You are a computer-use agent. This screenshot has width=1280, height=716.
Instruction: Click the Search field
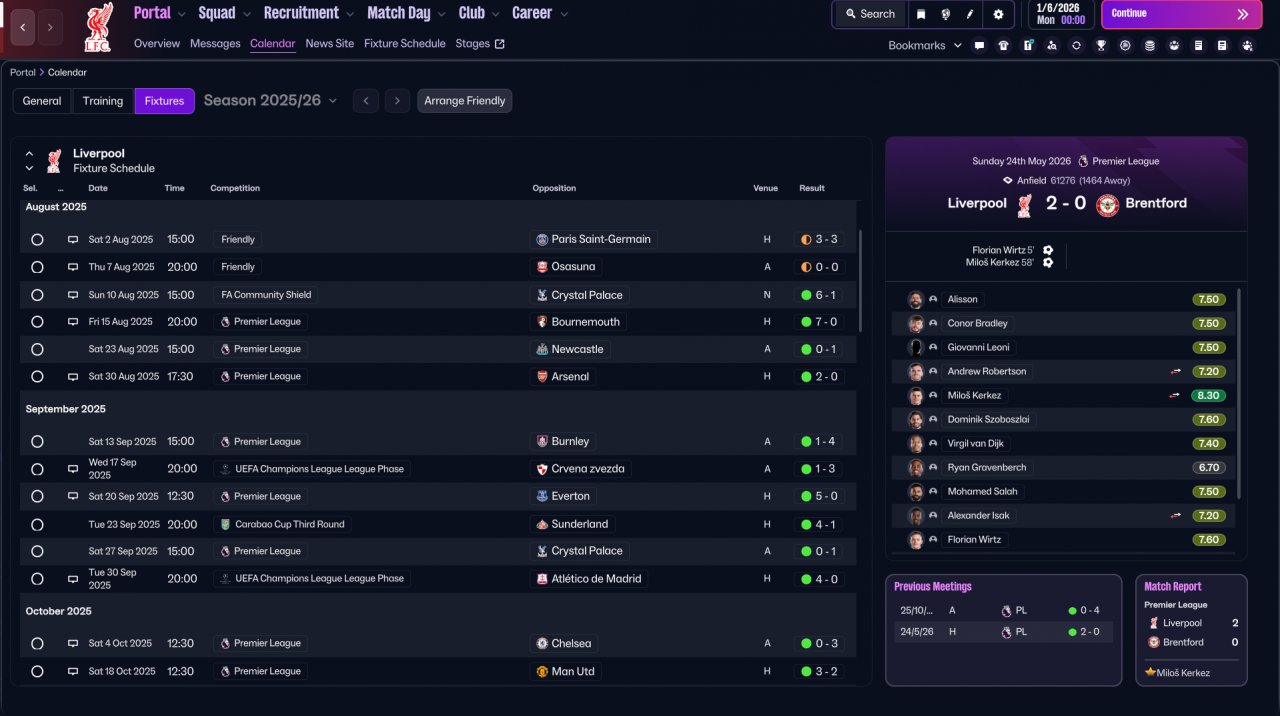pos(869,14)
